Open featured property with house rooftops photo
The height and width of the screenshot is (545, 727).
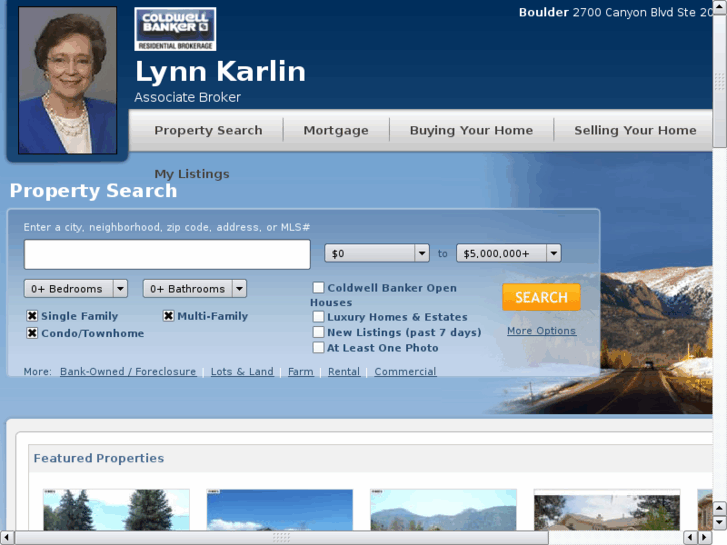click(x=607, y=509)
